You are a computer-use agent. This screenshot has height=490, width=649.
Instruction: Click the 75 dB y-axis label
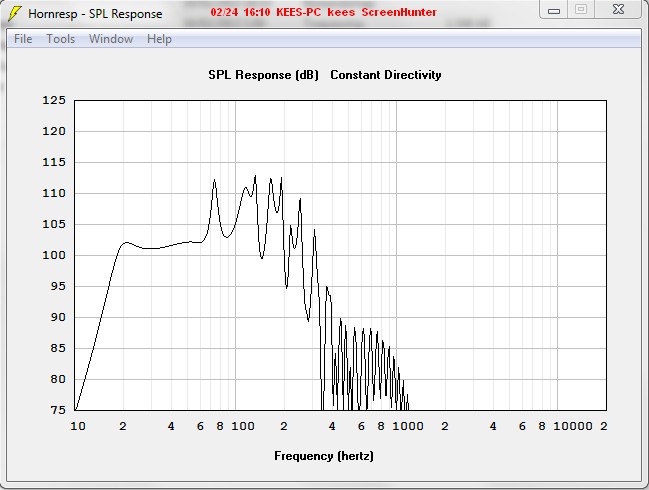[x=58, y=410]
